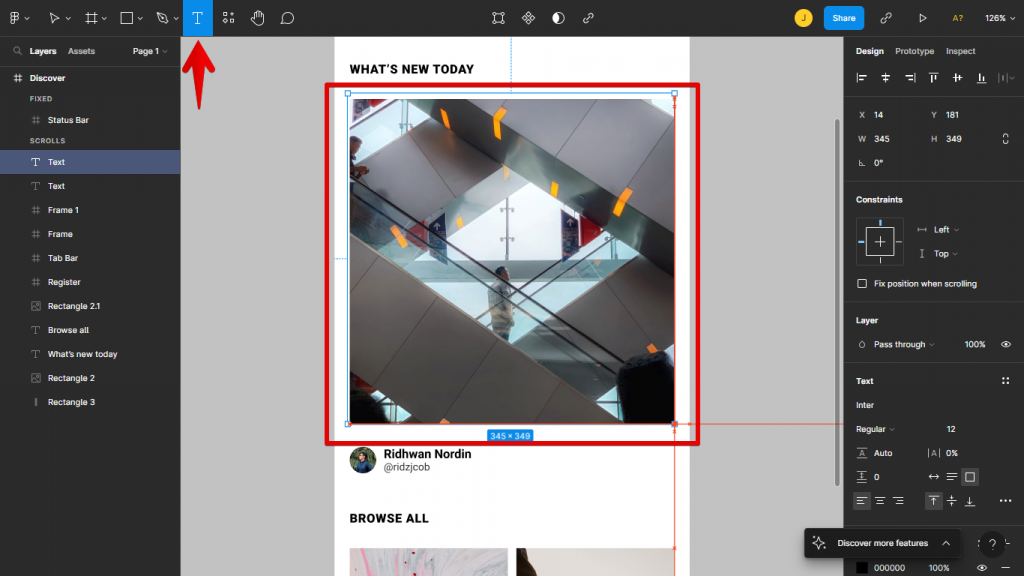The image size is (1024, 576).
Task: Select the Text tool in the toolbar
Action: (x=198, y=17)
